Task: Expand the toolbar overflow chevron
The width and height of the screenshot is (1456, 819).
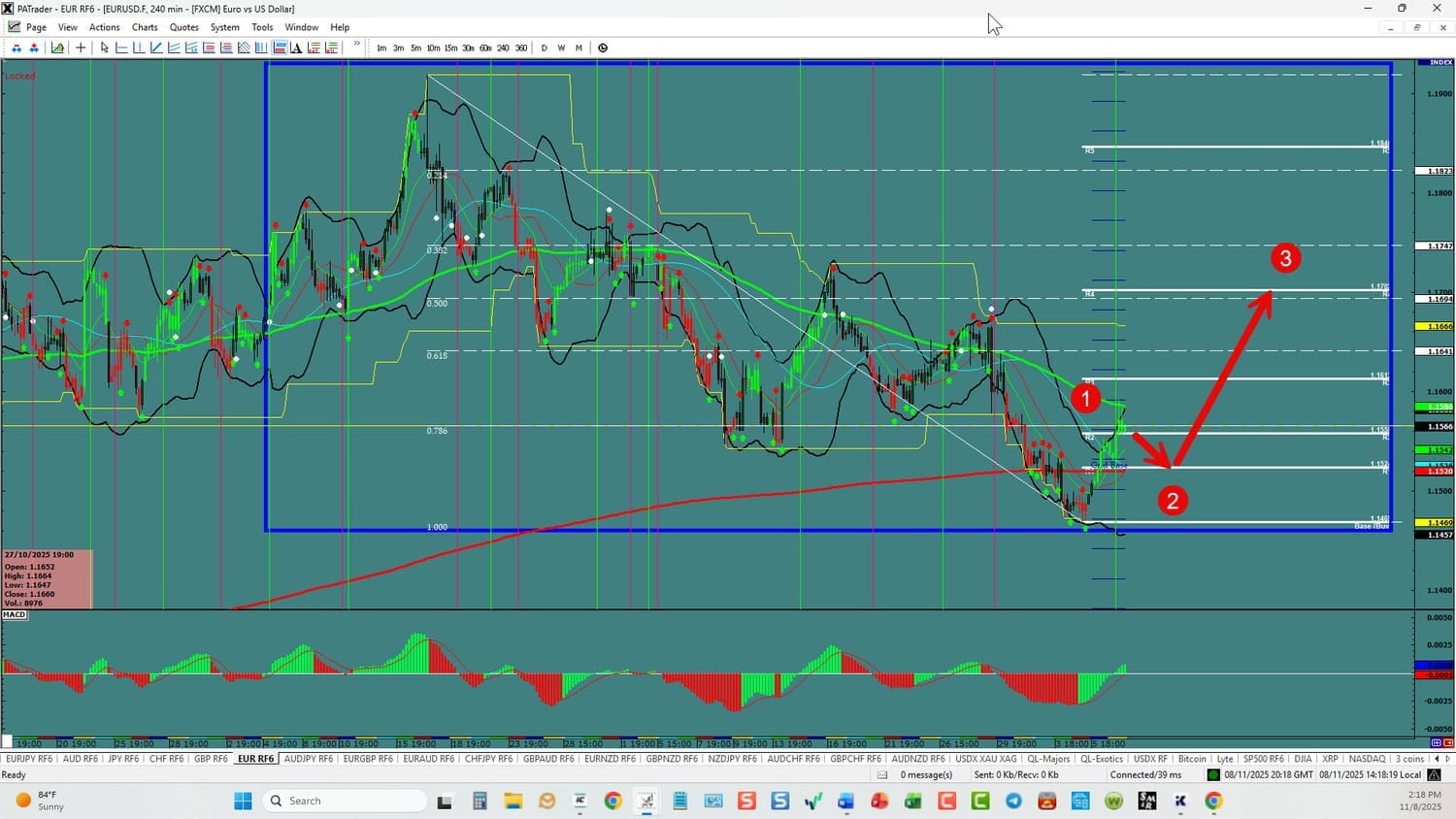Action: (357, 45)
